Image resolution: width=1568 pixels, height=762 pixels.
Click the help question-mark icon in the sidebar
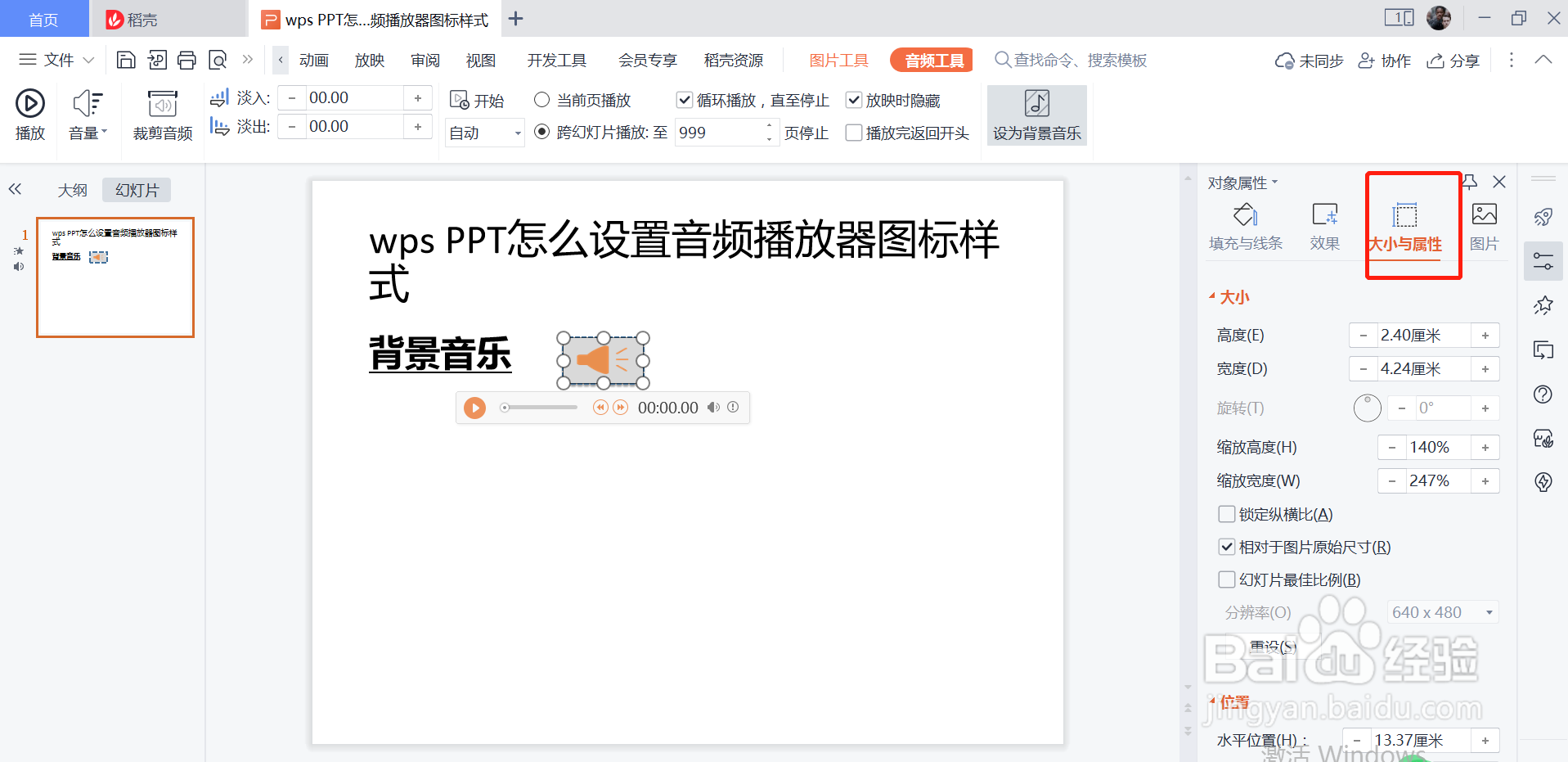click(1543, 395)
